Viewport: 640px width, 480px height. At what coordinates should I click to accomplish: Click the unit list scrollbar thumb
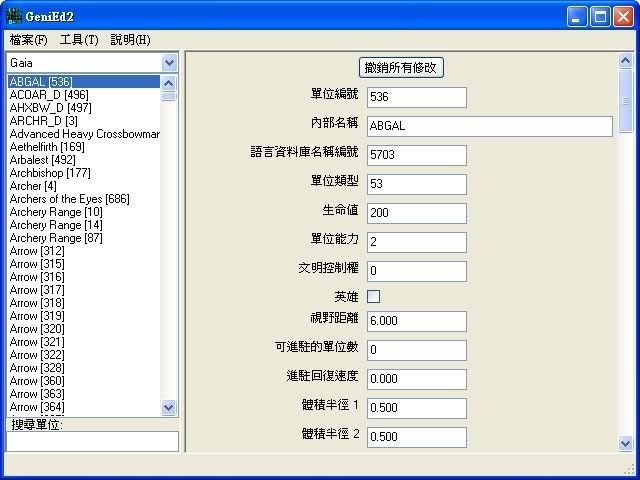169,96
